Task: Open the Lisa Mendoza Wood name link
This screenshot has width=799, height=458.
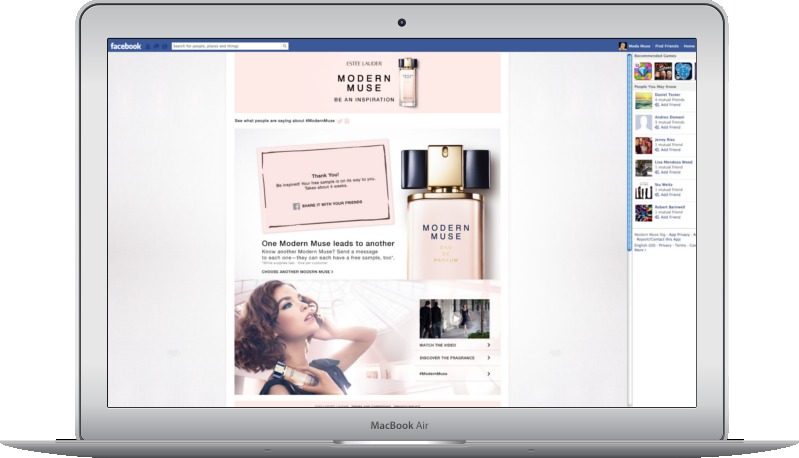Action: (x=674, y=162)
